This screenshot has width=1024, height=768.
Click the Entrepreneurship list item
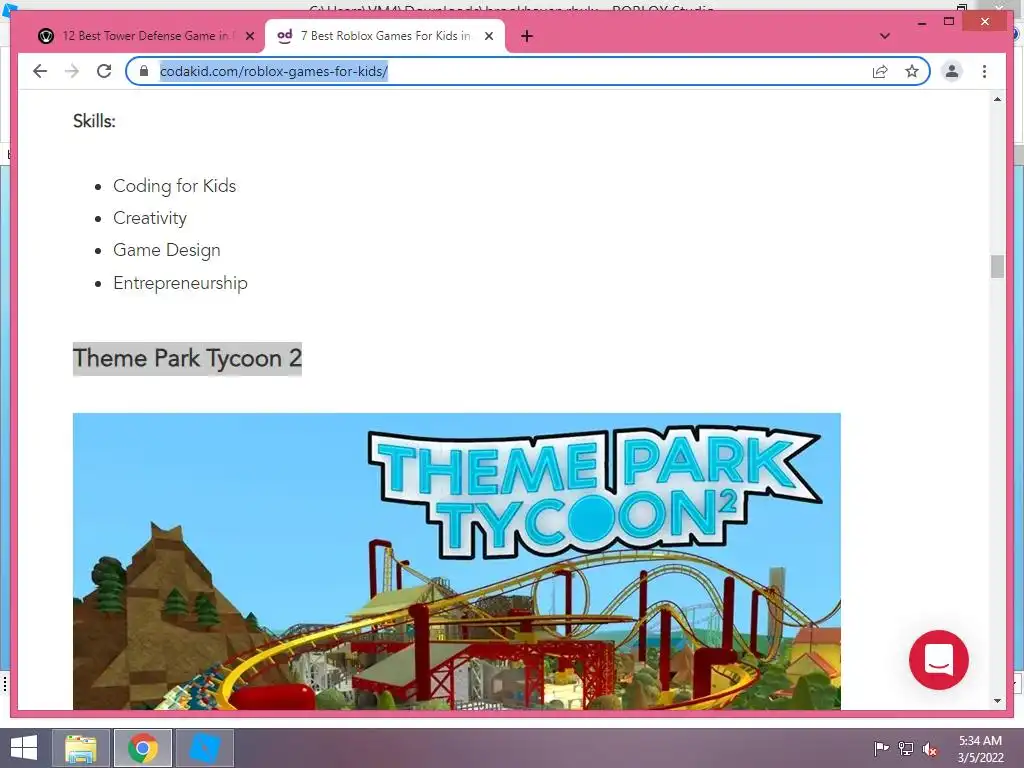[x=180, y=283]
